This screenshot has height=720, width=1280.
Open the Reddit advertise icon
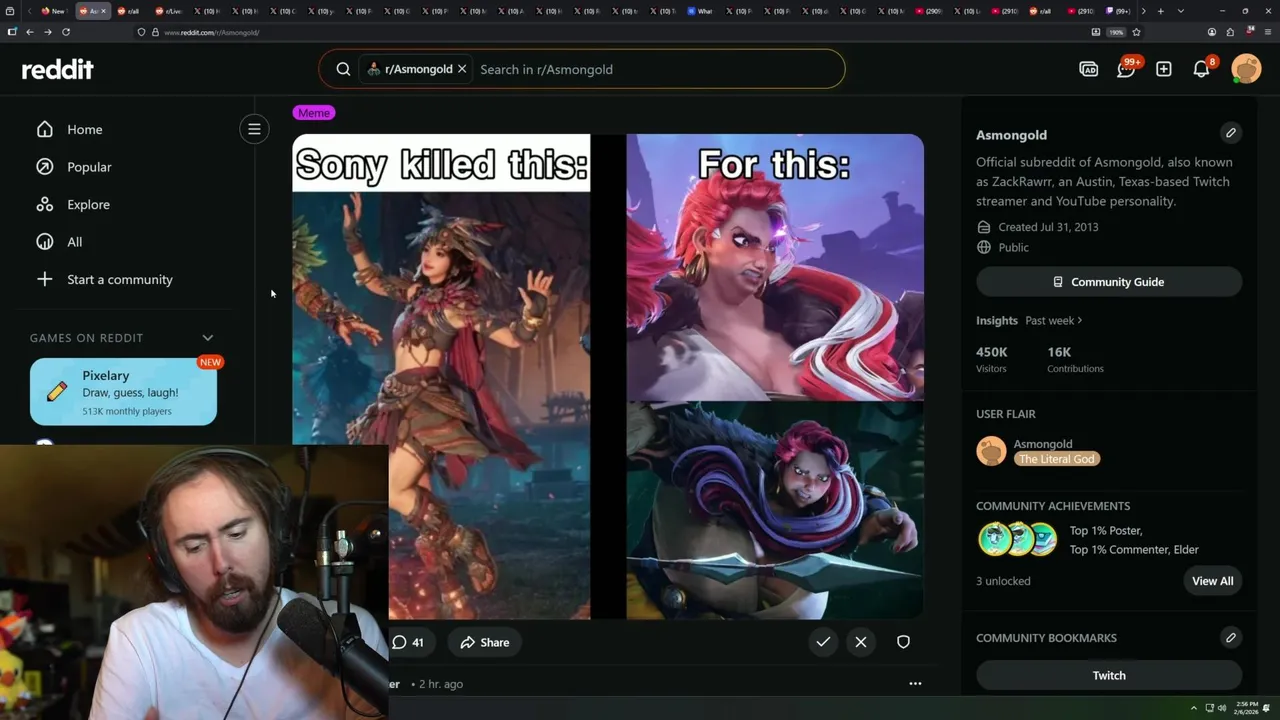[x=1089, y=69]
